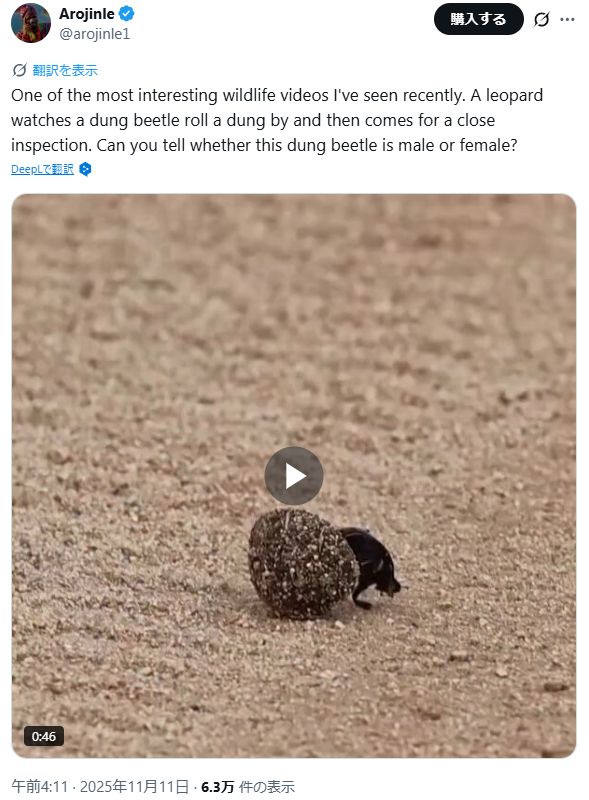The image size is (589, 800).
Task: Click the 午前4:11 post time
Action: click(39, 786)
